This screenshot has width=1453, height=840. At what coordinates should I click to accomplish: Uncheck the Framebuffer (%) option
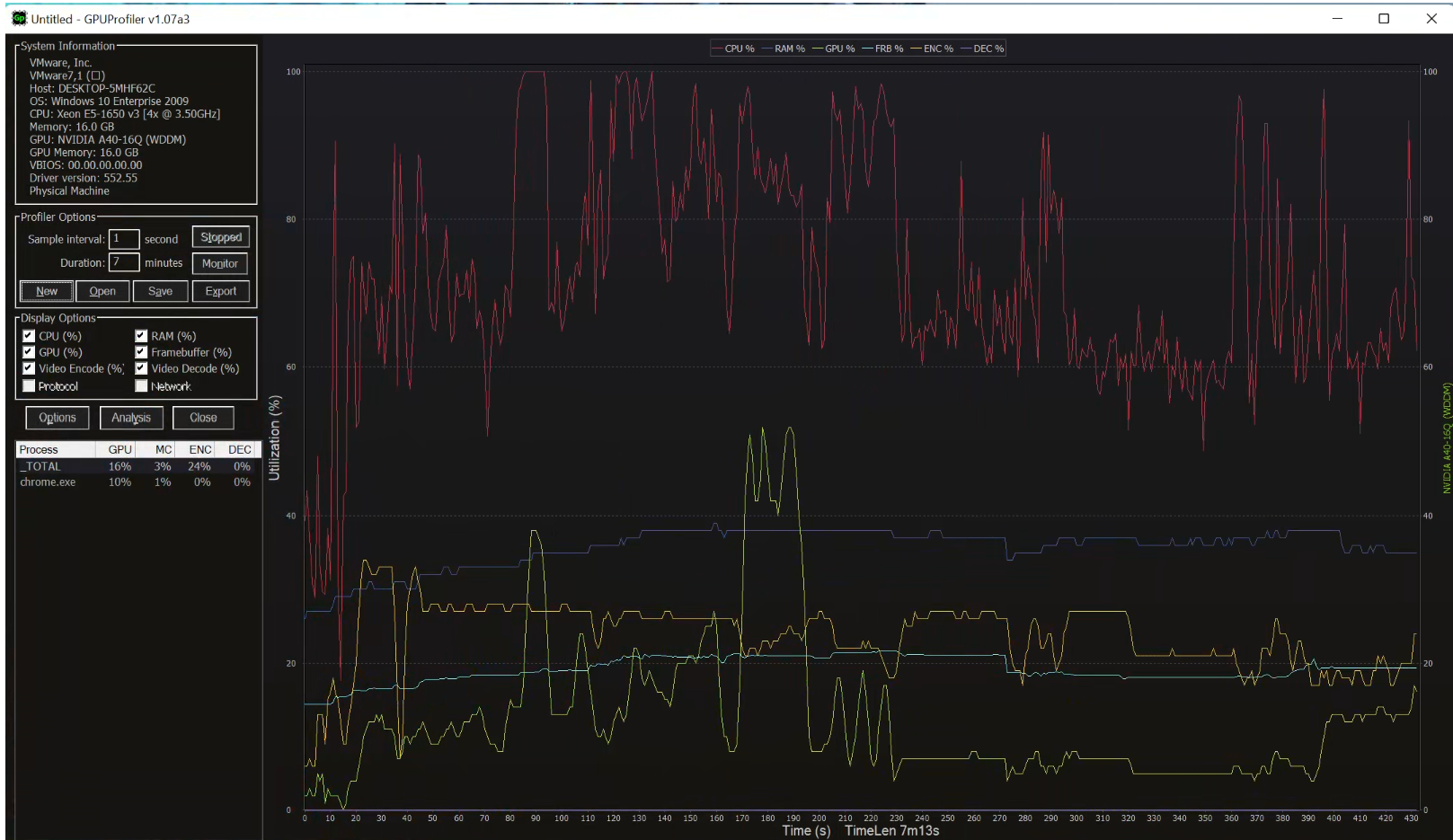(x=141, y=352)
